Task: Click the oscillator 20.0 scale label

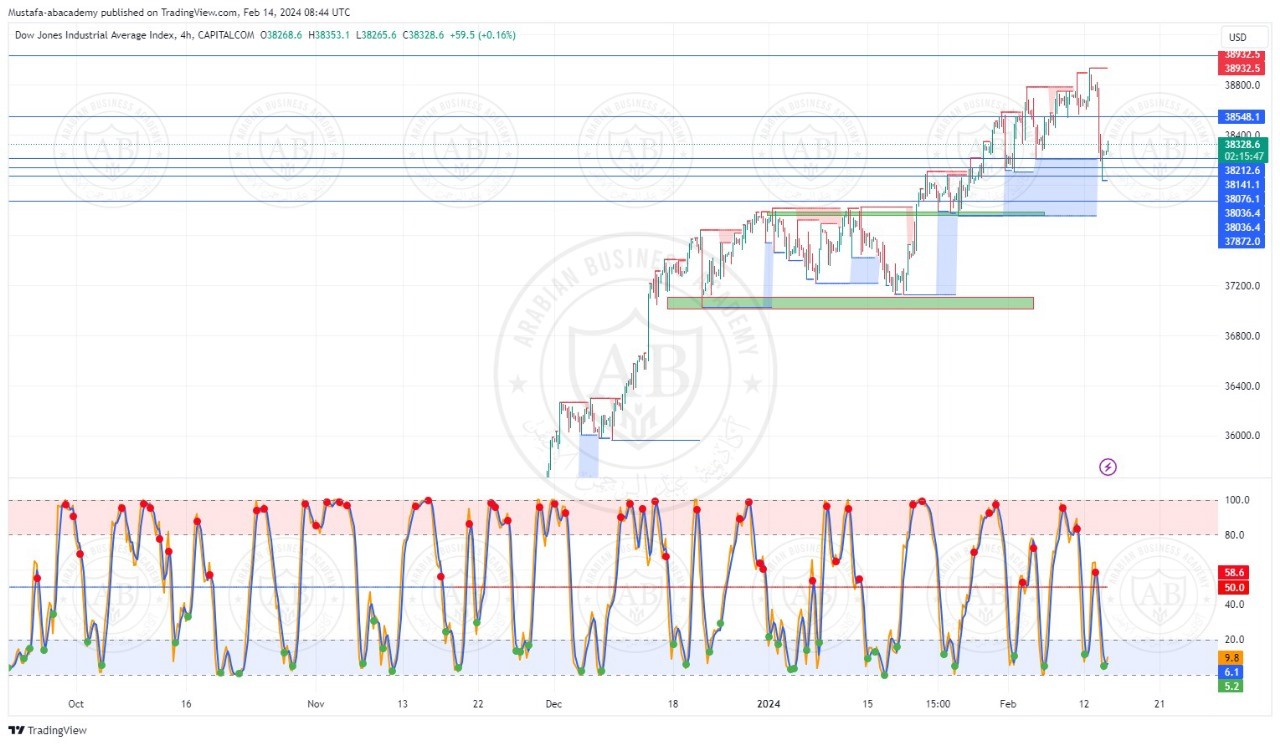Action: tap(1233, 640)
